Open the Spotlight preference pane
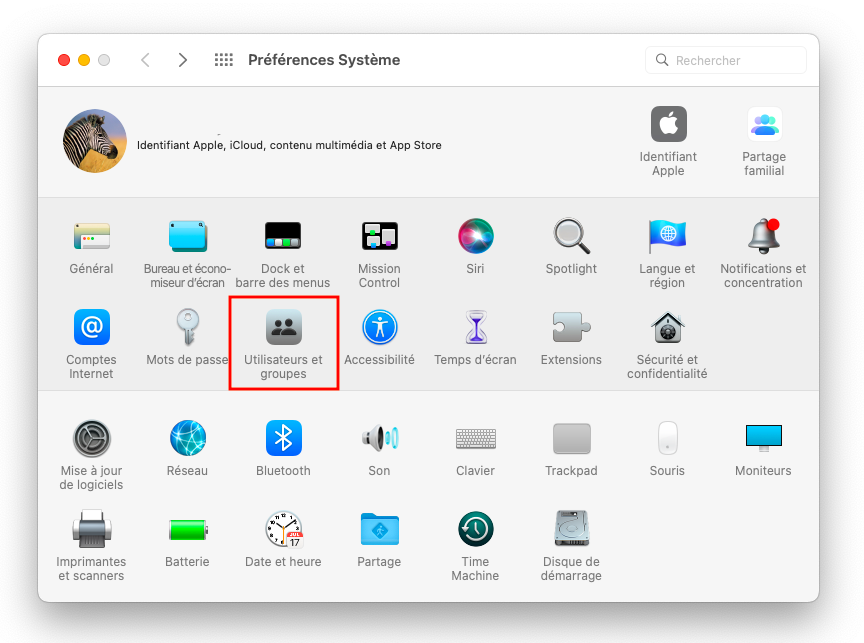864x643 pixels. 571,237
